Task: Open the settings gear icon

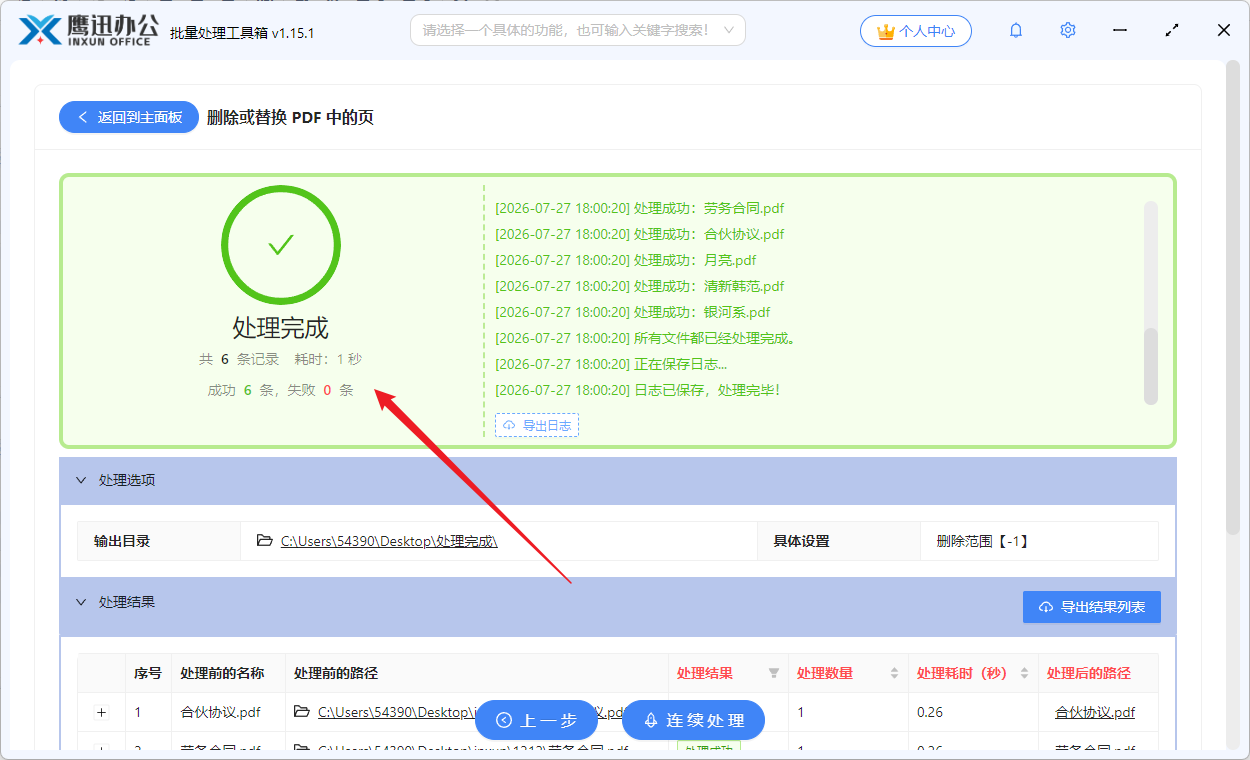Action: (1068, 31)
